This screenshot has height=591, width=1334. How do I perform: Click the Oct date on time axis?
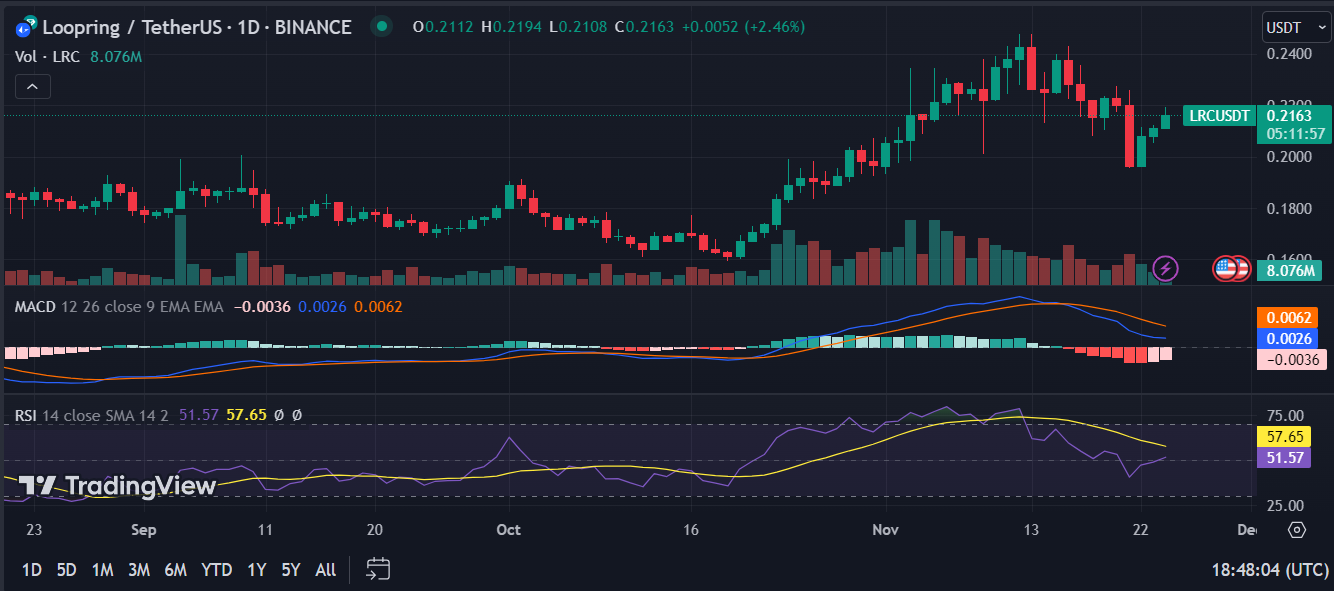(x=508, y=530)
